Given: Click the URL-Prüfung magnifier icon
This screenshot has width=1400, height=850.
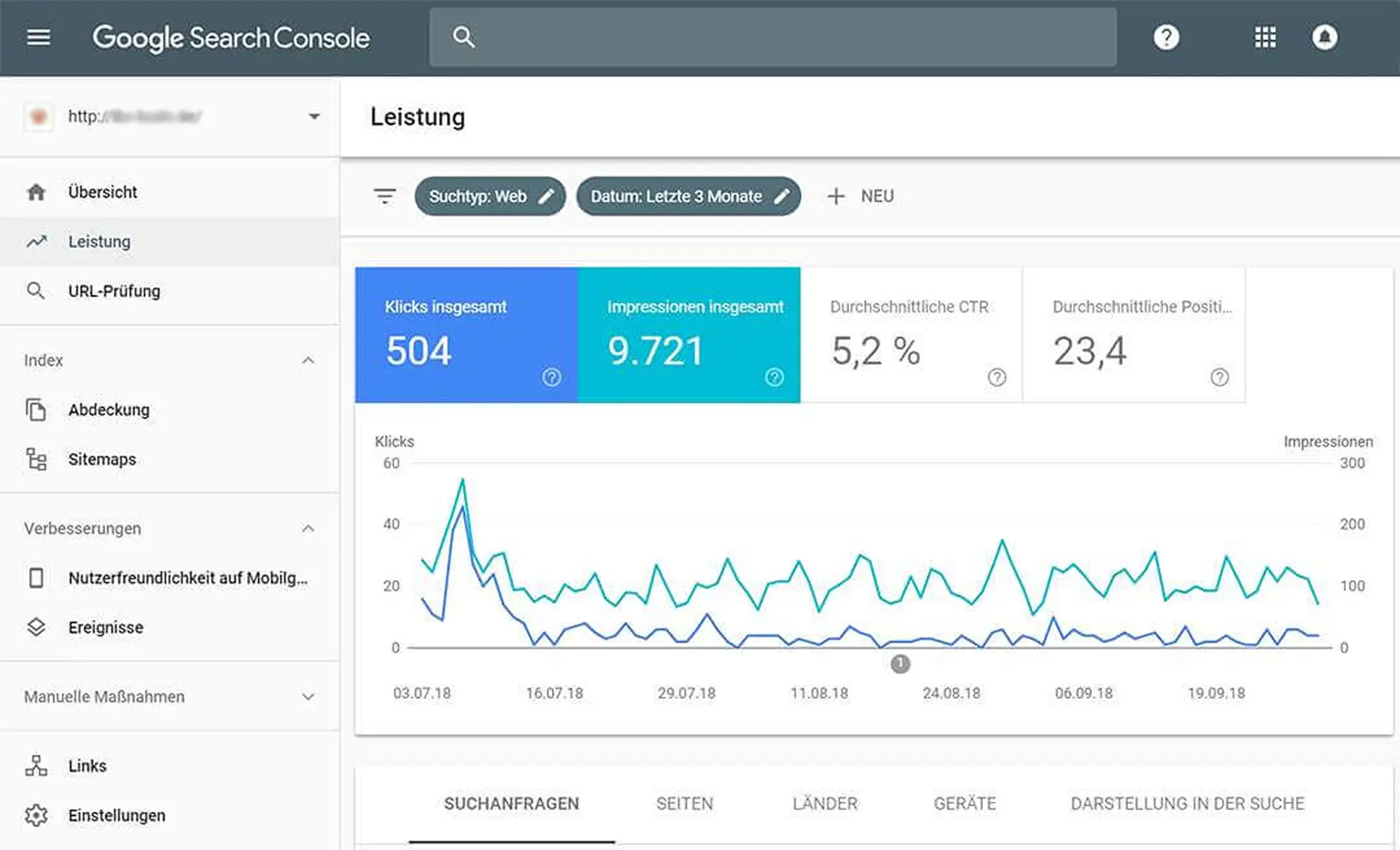Looking at the screenshot, I should coord(35,291).
